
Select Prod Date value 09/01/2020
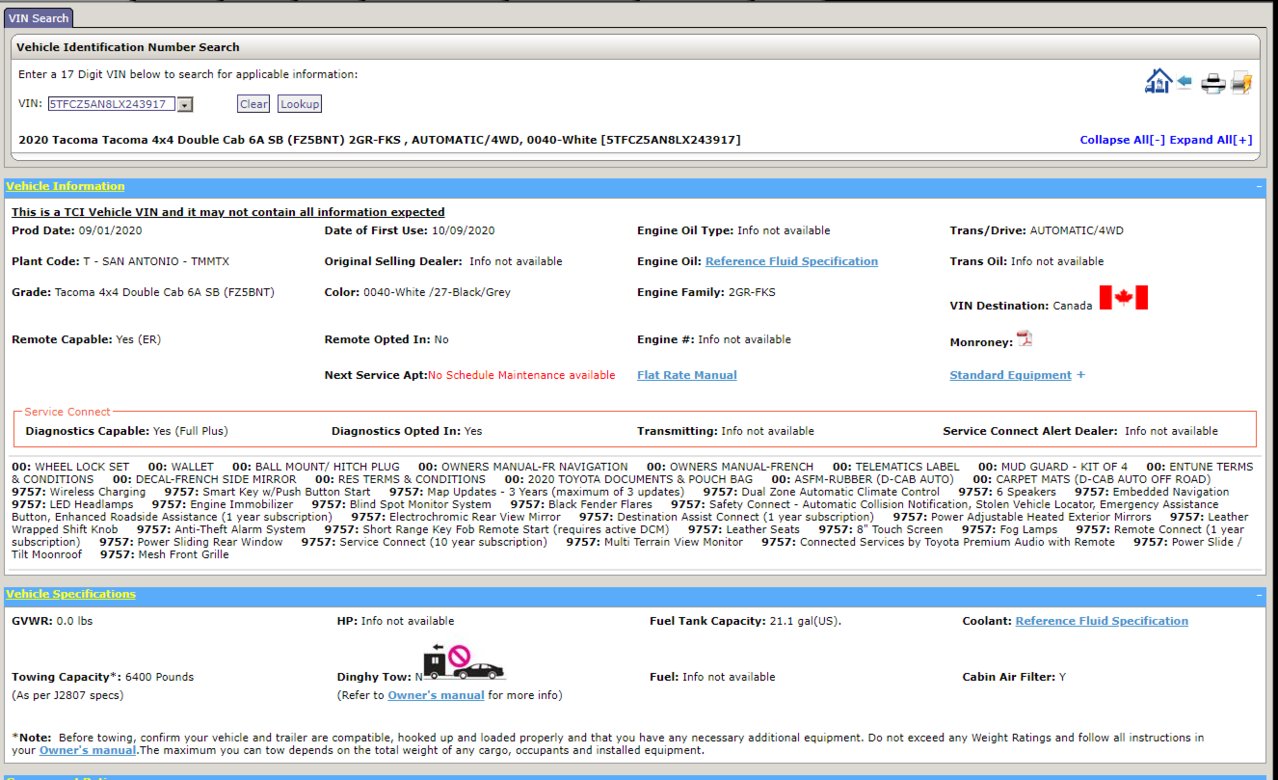111,231
